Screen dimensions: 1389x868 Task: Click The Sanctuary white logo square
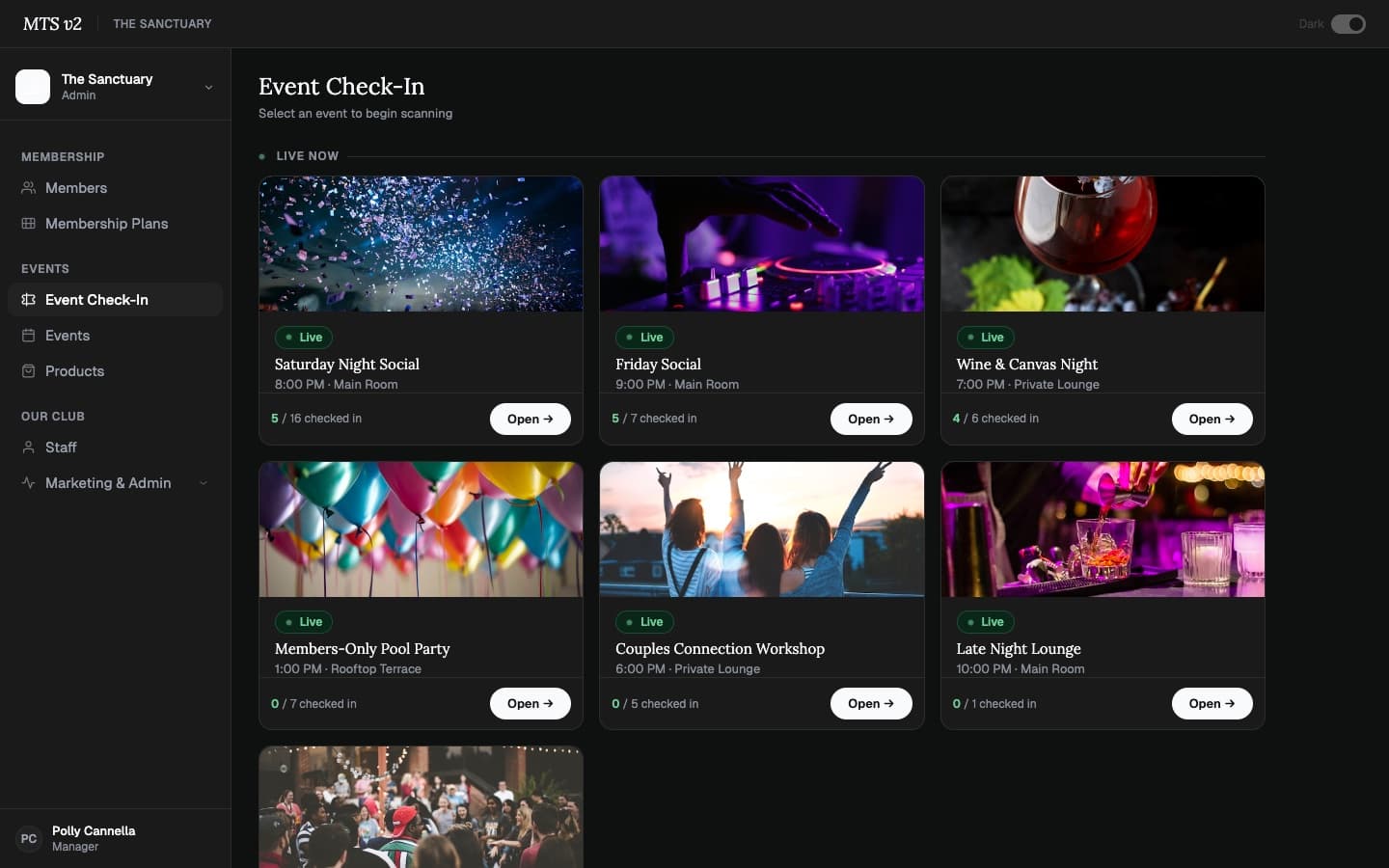[x=33, y=87]
